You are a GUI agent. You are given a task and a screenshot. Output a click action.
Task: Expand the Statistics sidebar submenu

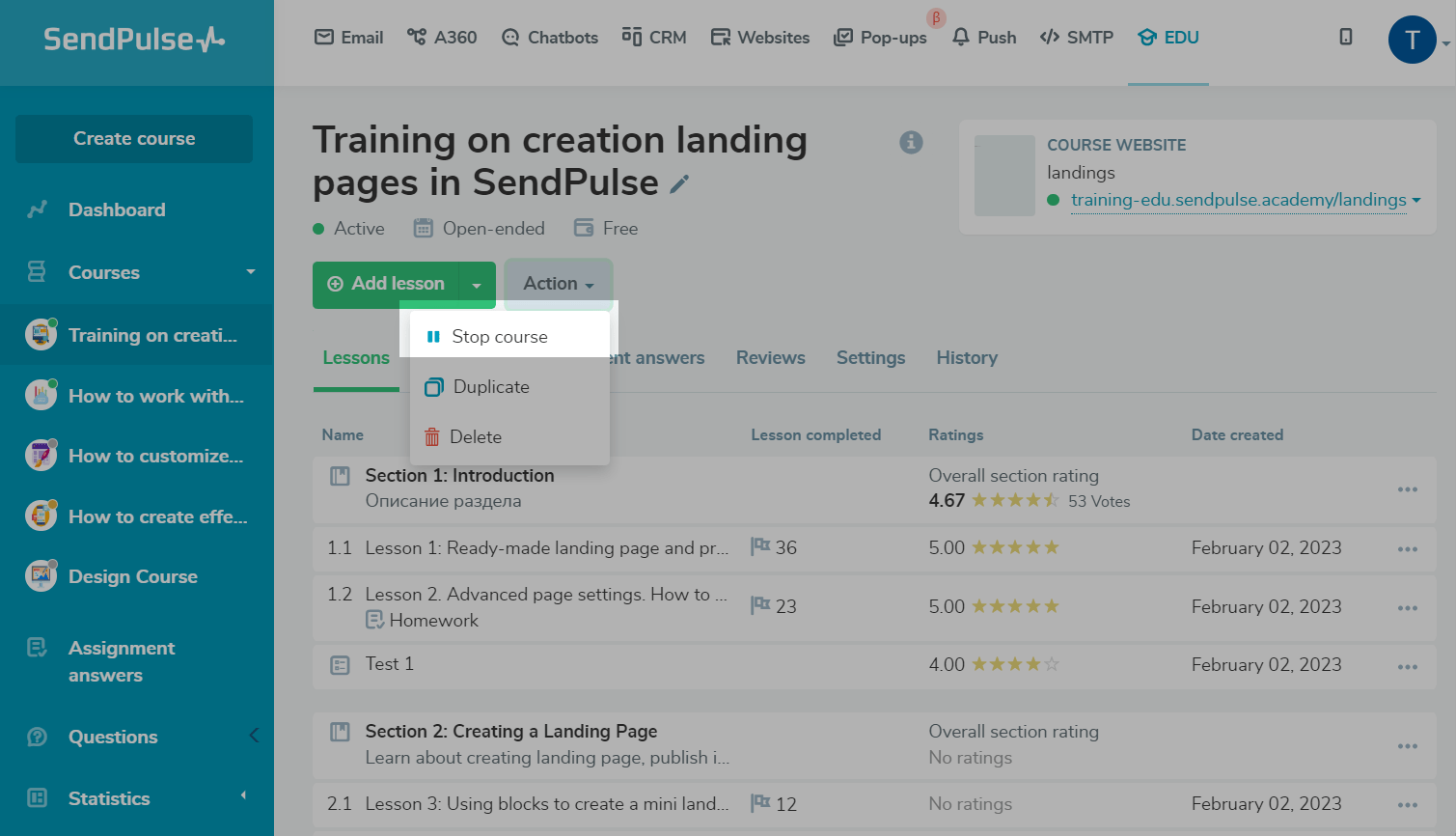243,796
